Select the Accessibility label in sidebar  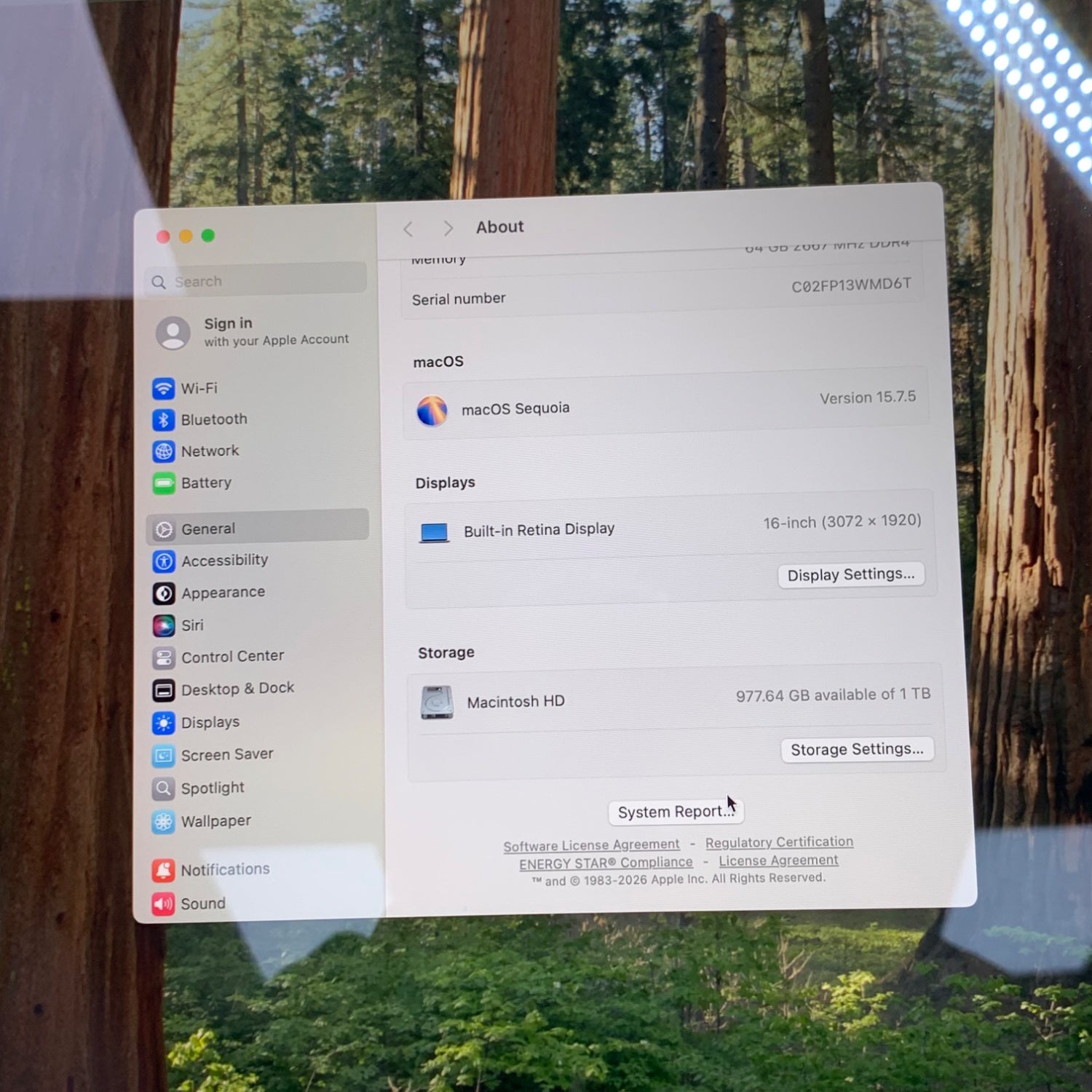(224, 561)
